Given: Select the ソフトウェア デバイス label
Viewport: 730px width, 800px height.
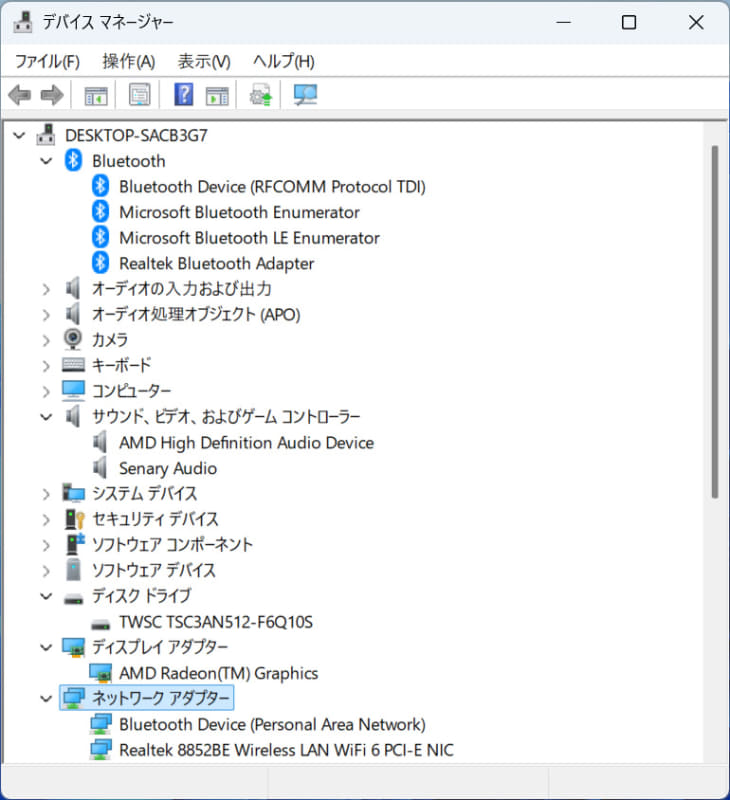Looking at the screenshot, I should (154, 570).
